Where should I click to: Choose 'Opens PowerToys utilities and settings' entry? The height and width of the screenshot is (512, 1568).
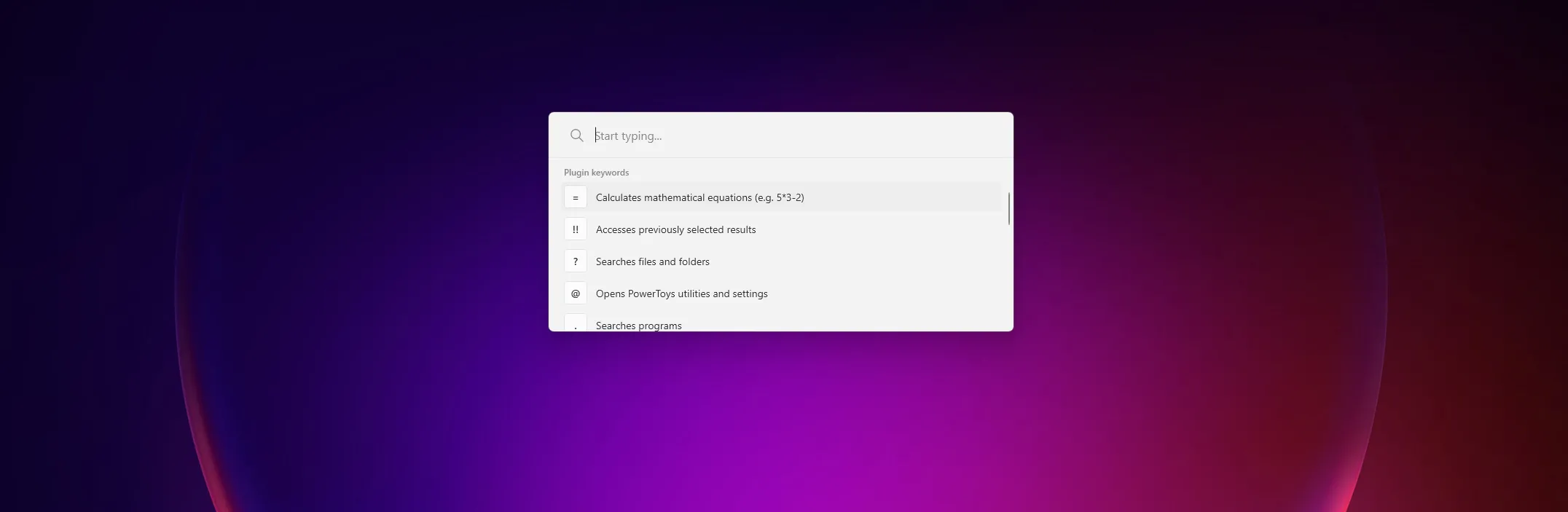click(783, 294)
